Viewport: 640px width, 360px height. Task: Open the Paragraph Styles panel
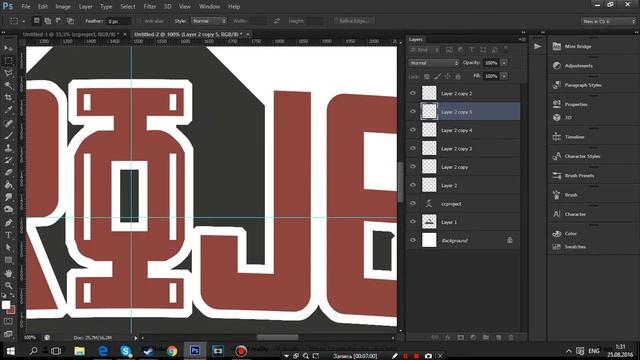(x=583, y=85)
